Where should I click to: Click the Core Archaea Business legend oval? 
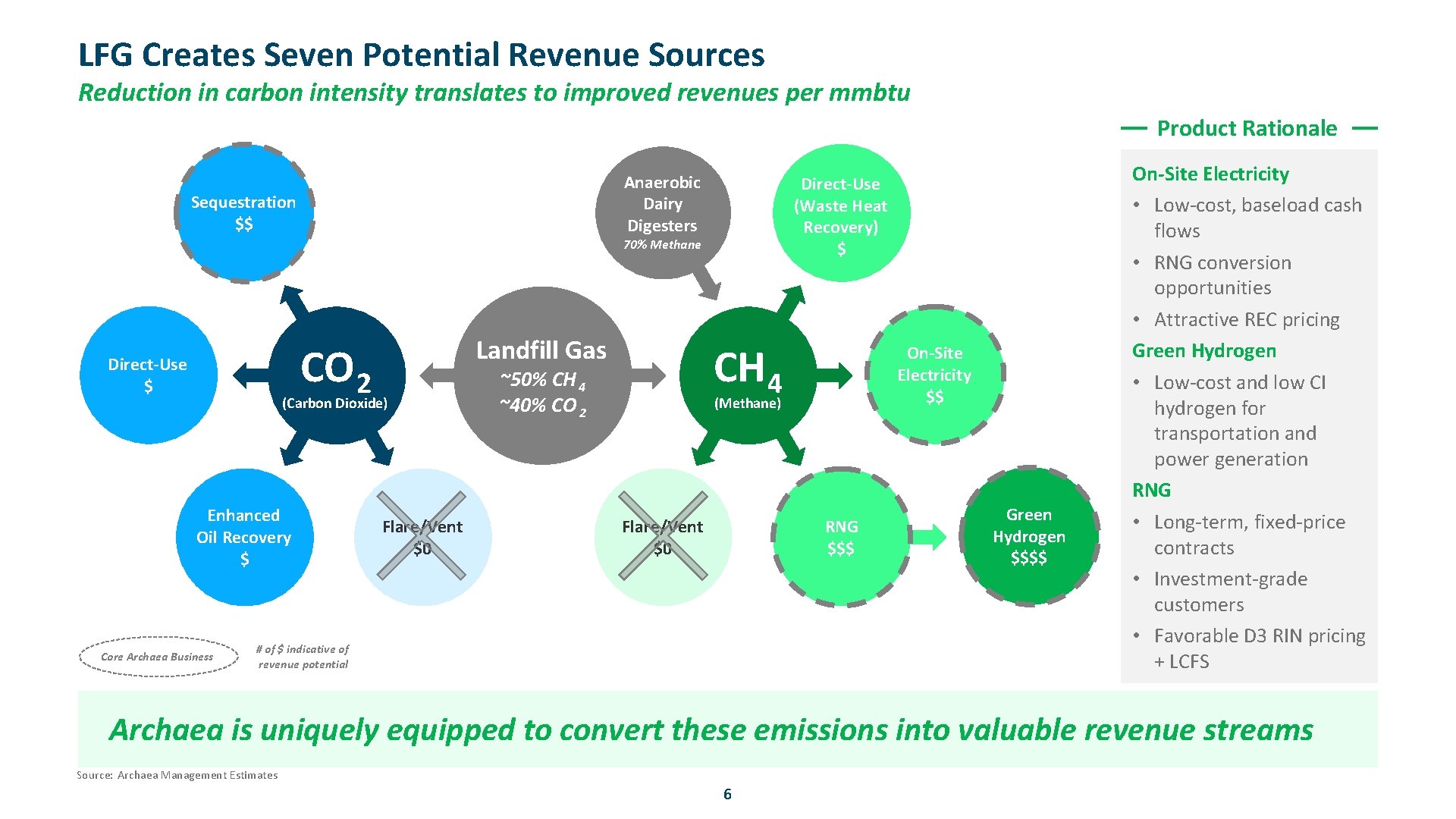click(x=158, y=657)
